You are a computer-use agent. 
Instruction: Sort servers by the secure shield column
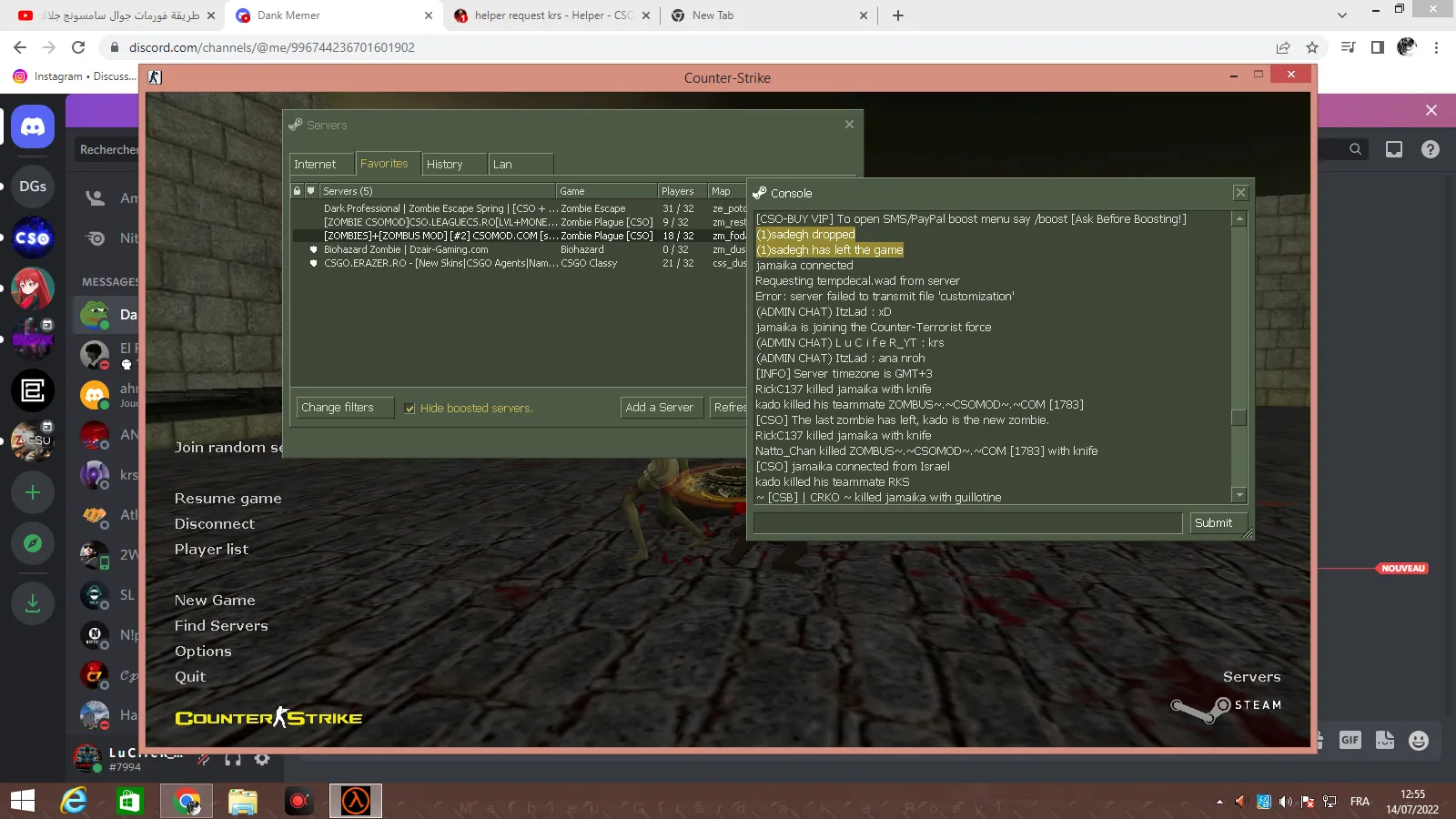click(x=311, y=191)
